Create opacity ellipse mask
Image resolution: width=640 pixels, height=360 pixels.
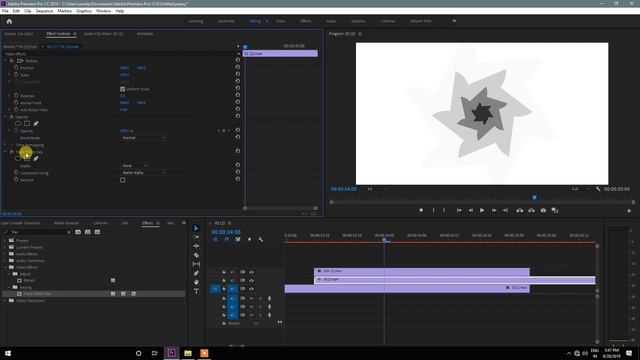click(x=18, y=124)
